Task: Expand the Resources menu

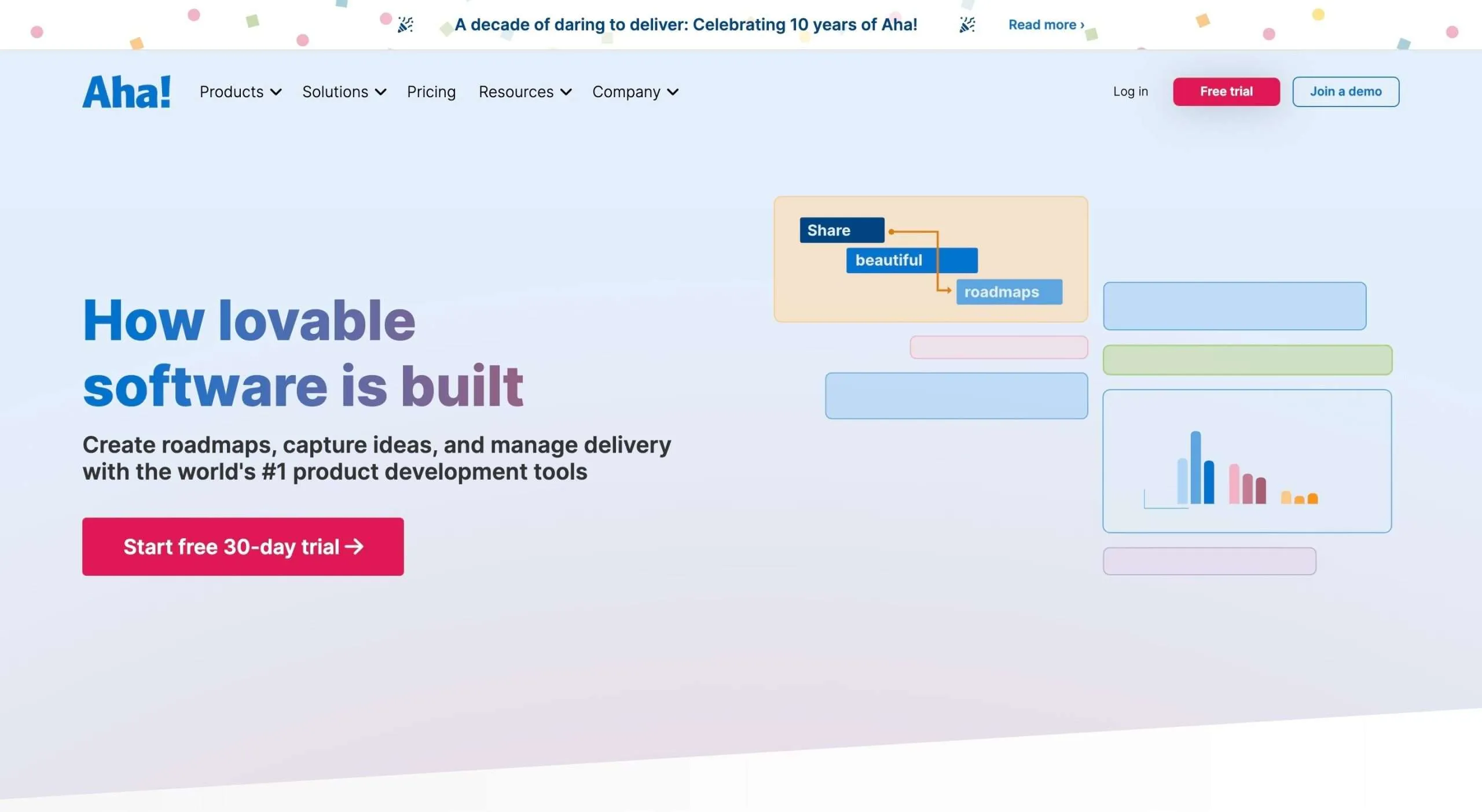Action: (x=525, y=92)
